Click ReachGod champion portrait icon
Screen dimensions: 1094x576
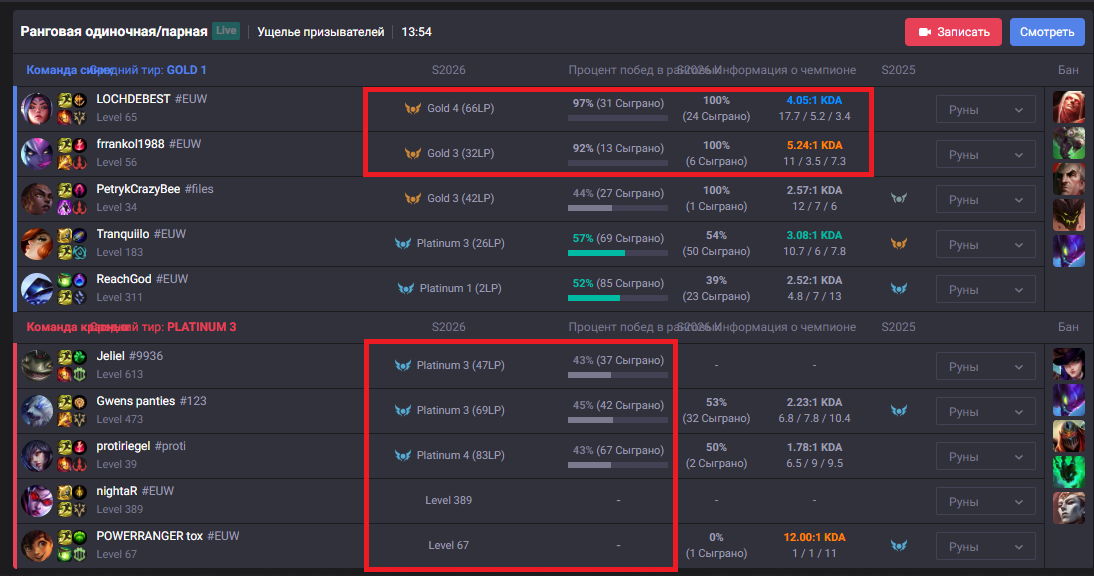[x=37, y=289]
